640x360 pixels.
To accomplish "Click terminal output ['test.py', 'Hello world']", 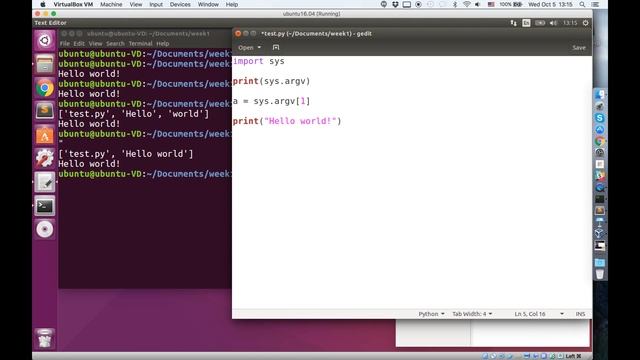I will [126, 154].
